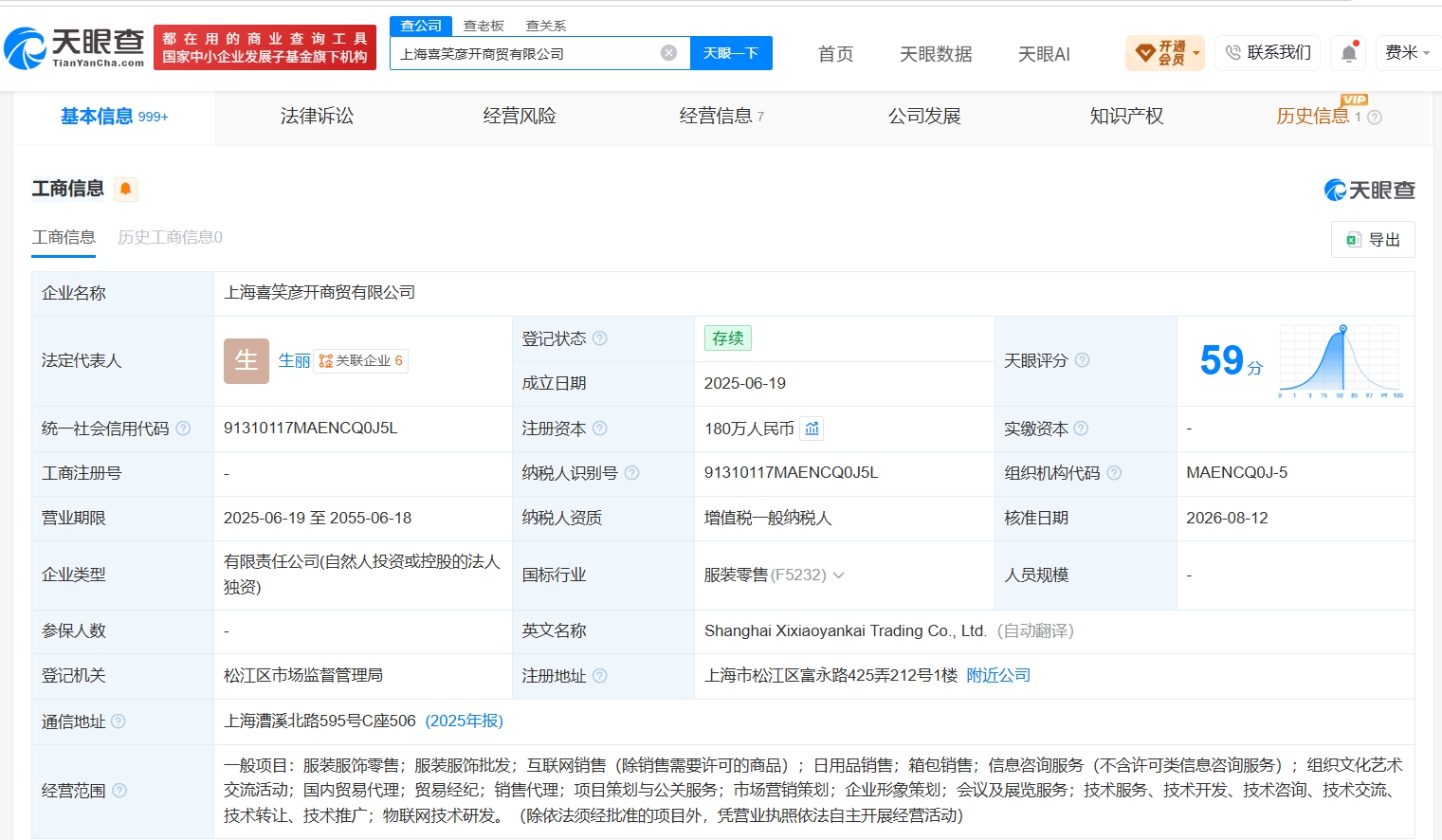Open 天眼数据 in the top navigation
The width and height of the screenshot is (1442, 840).
click(936, 54)
